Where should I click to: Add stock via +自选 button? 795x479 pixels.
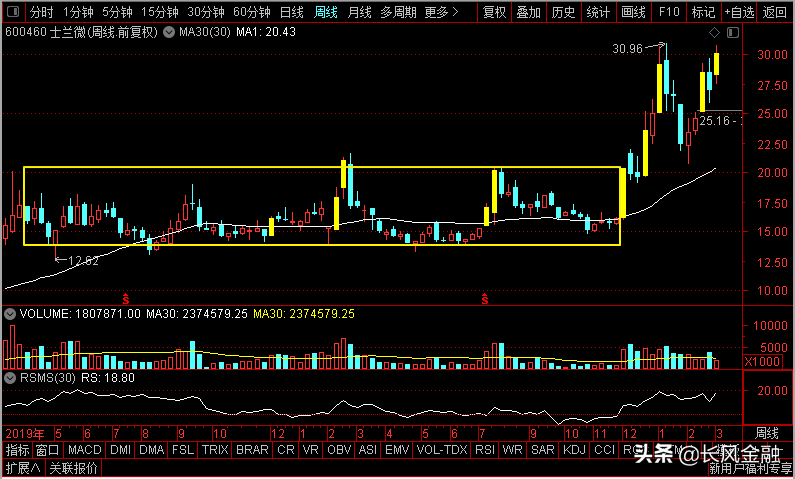(739, 12)
